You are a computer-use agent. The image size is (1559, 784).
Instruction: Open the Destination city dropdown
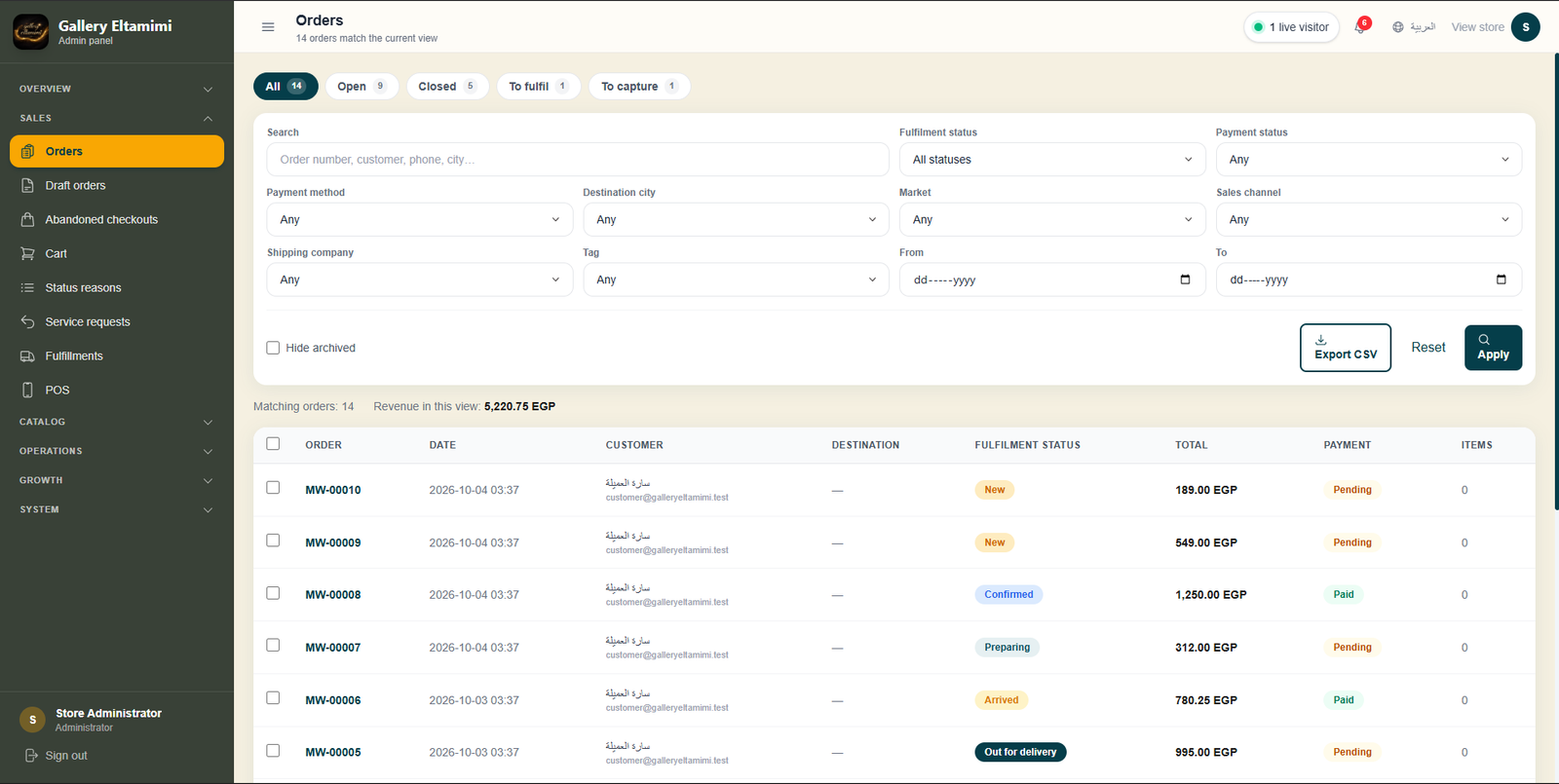[736, 220]
